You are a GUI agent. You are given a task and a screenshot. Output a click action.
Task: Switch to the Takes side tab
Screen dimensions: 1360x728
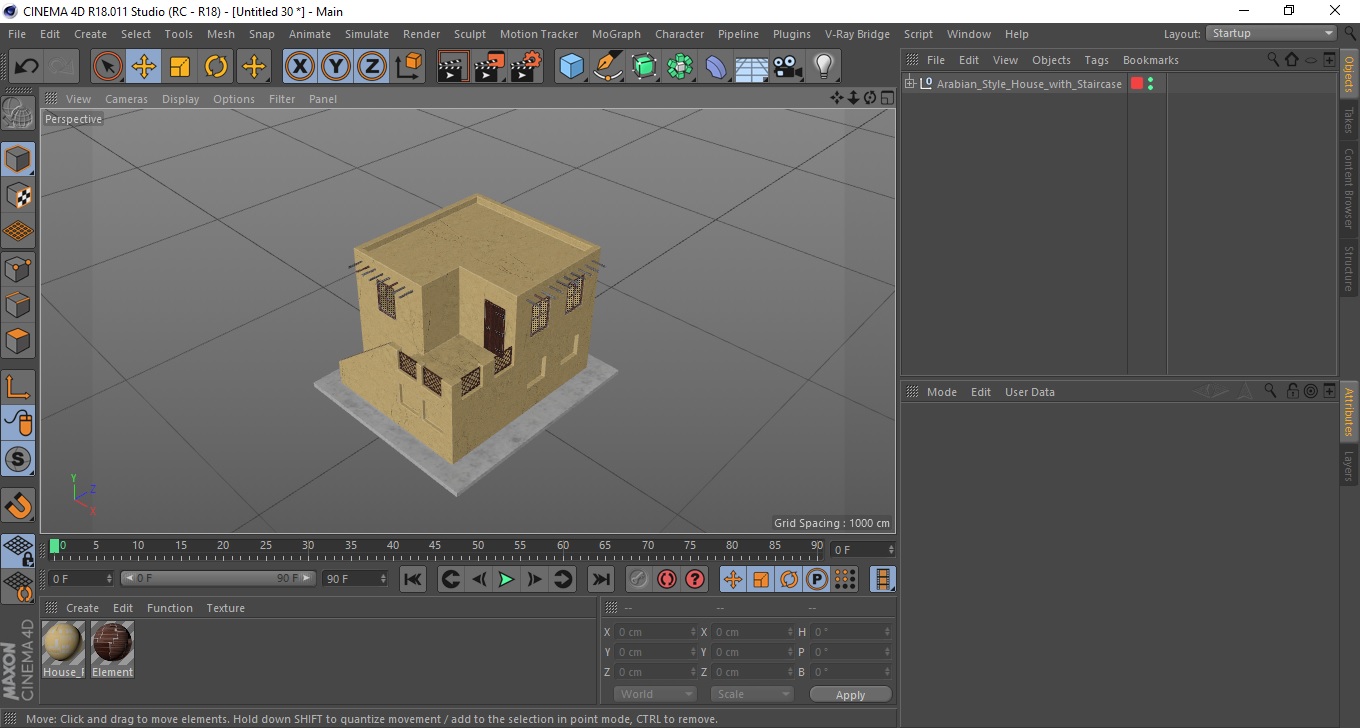[x=1349, y=119]
